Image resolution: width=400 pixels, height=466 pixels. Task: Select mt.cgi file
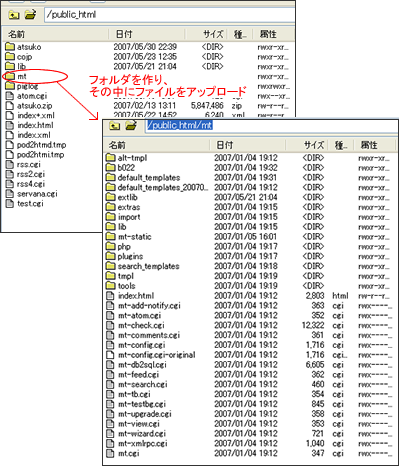point(123,453)
